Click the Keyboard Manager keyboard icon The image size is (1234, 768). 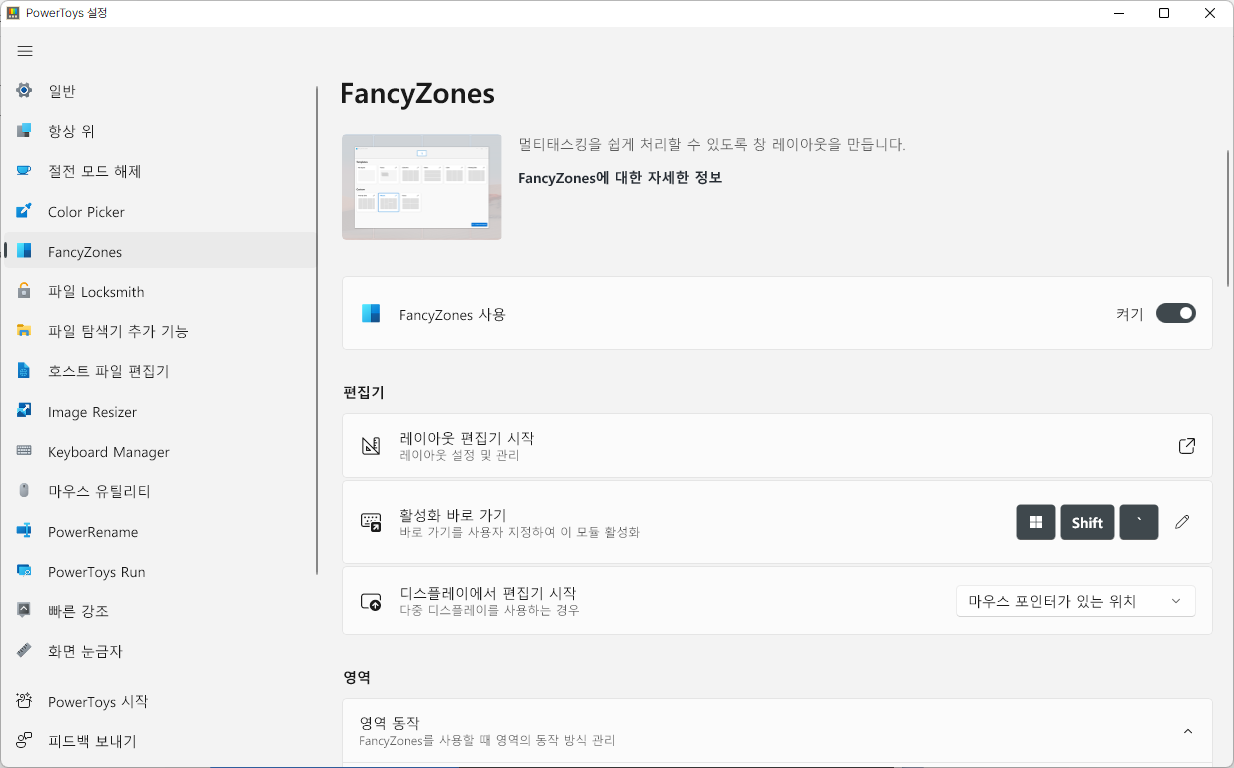(x=24, y=451)
